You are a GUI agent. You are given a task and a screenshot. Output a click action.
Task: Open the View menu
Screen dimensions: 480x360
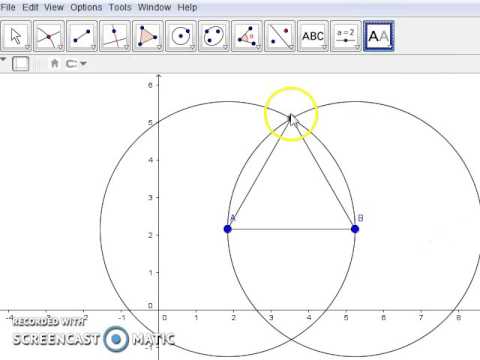pyautogui.click(x=54, y=7)
